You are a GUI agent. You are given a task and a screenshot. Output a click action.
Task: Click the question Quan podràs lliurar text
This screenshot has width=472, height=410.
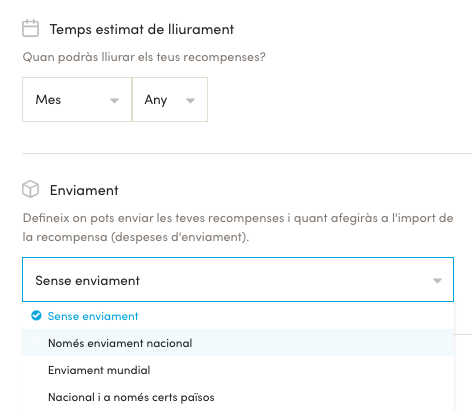[144, 57]
